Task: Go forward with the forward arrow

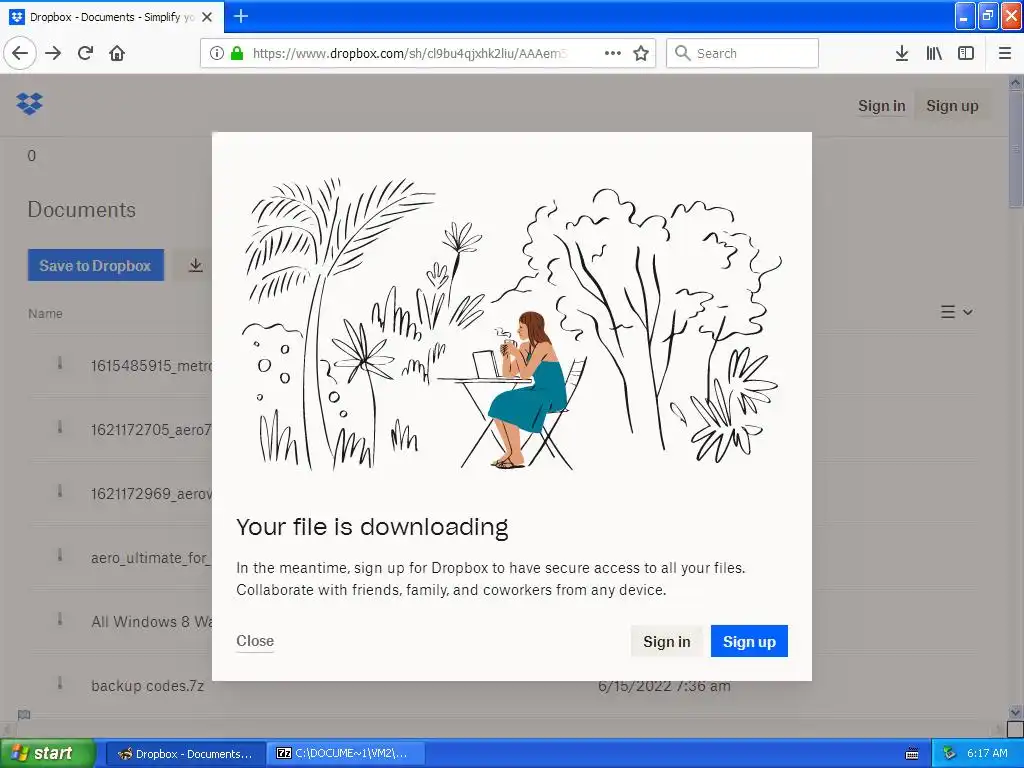Action: click(x=53, y=53)
